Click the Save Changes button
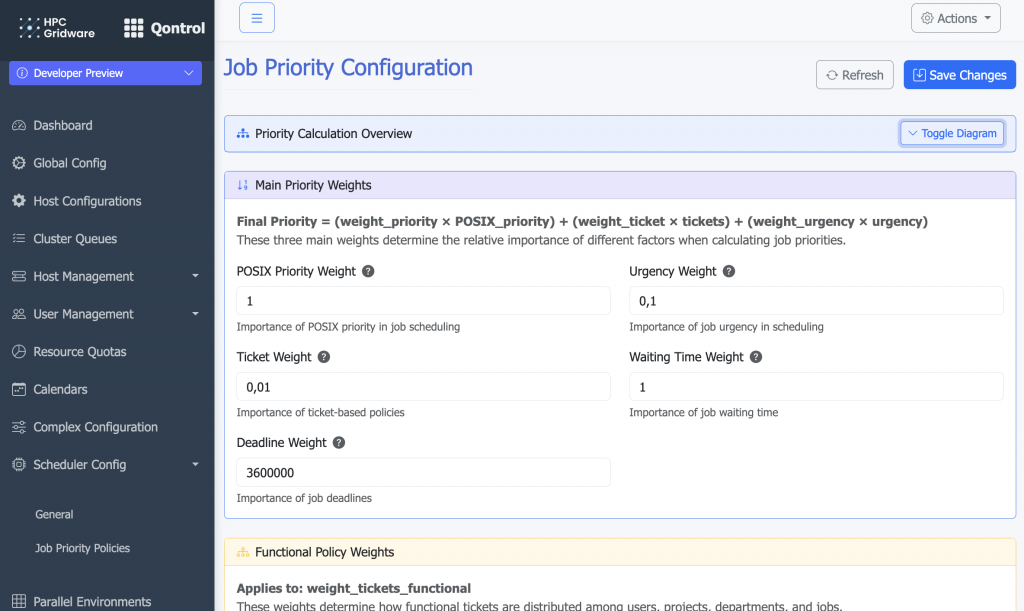 (959, 74)
